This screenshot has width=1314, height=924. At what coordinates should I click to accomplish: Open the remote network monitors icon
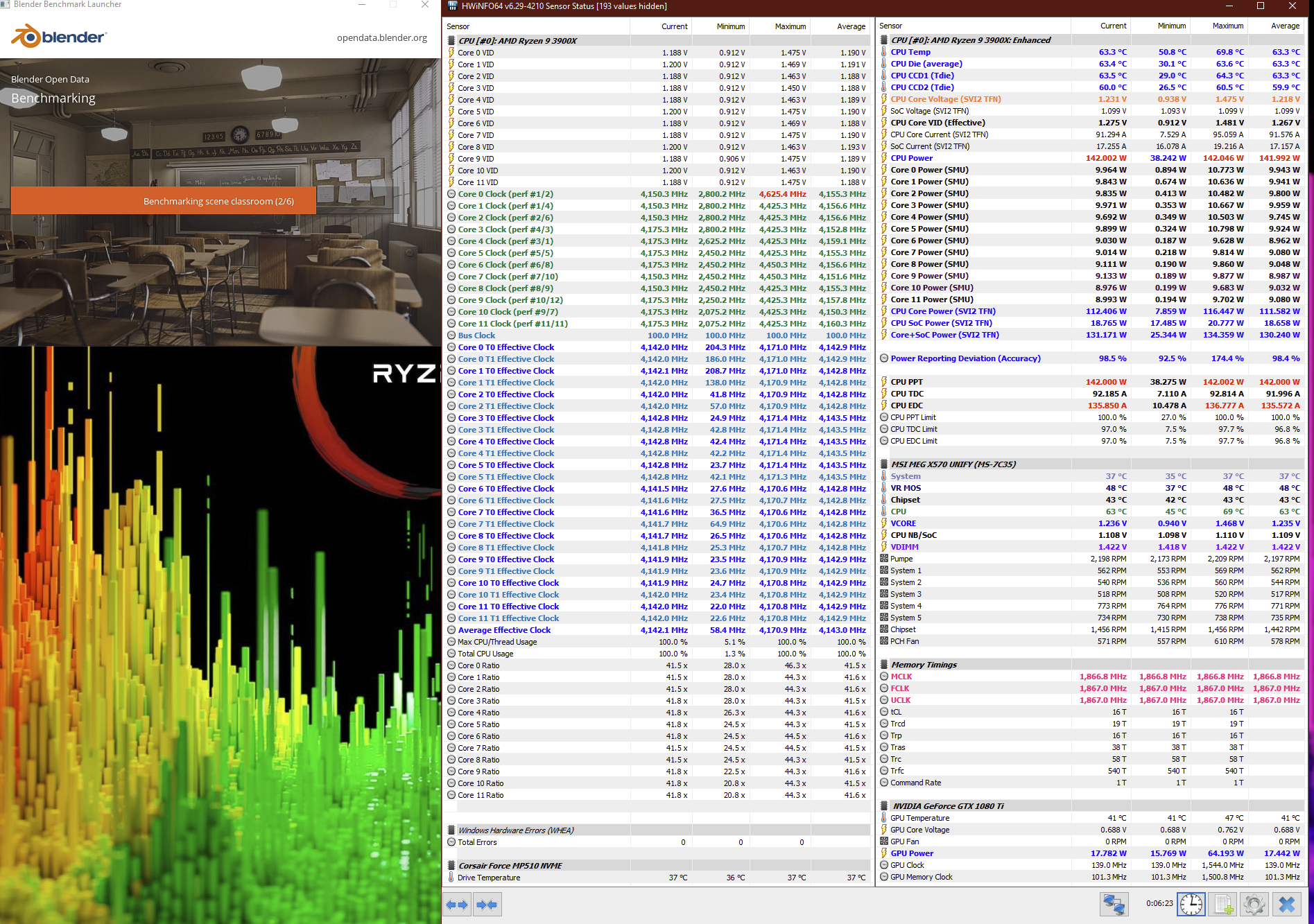point(1114,905)
